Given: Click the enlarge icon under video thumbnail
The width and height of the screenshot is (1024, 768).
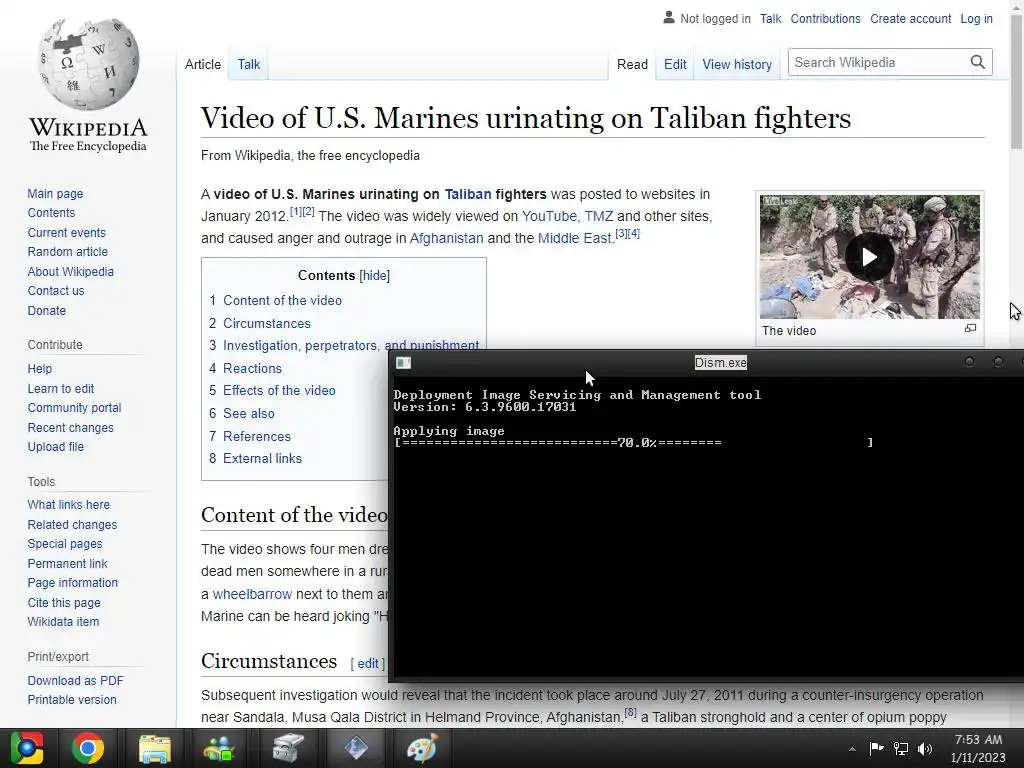Looking at the screenshot, I should click(970, 328).
